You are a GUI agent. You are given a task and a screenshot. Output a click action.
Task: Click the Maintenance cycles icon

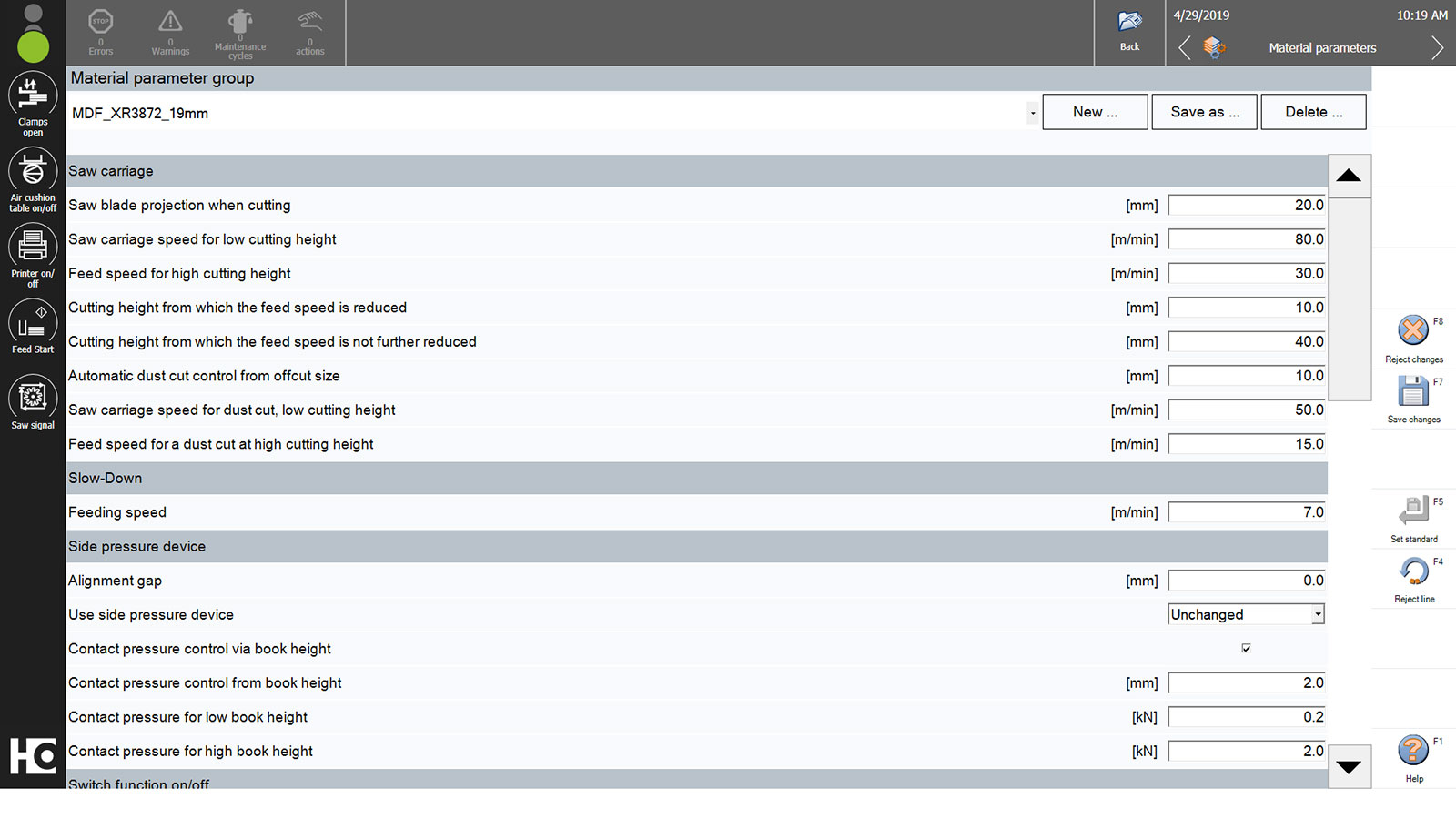point(240,22)
